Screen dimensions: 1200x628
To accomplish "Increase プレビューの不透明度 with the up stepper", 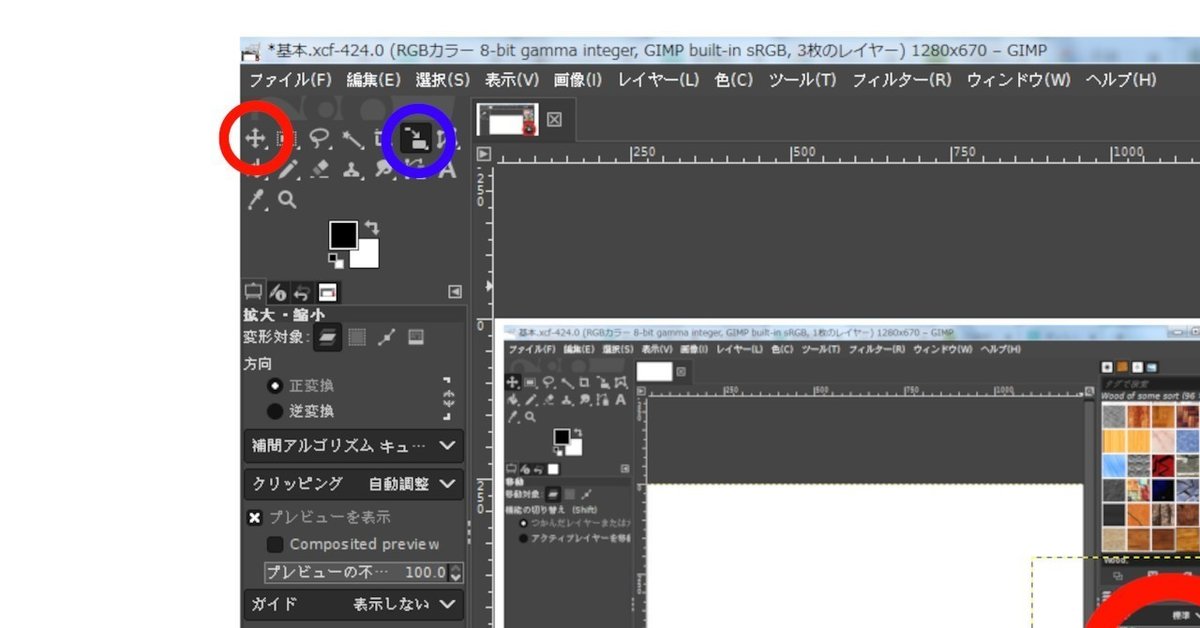I will [x=455, y=568].
